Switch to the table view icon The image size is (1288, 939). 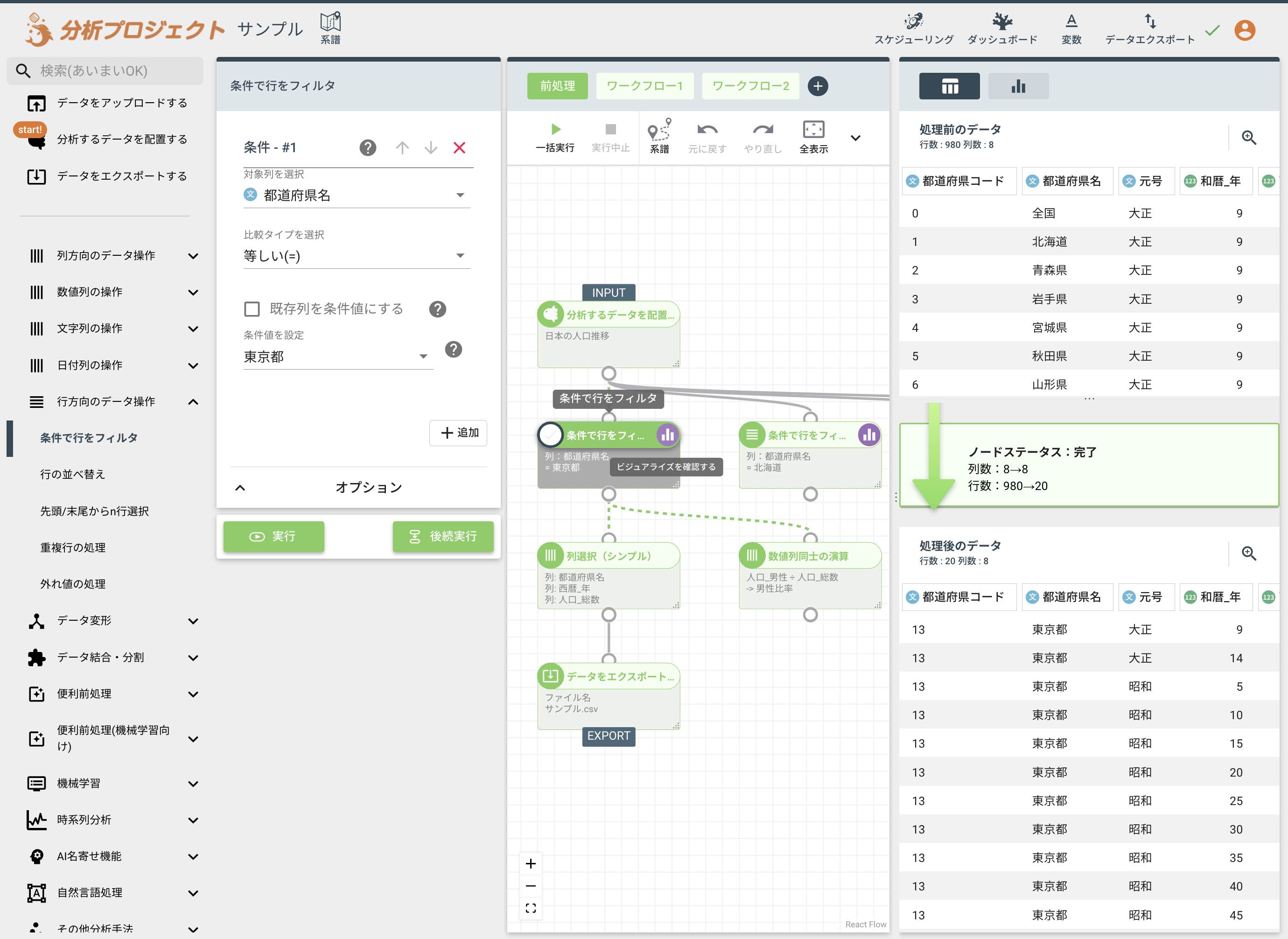pyautogui.click(x=949, y=86)
